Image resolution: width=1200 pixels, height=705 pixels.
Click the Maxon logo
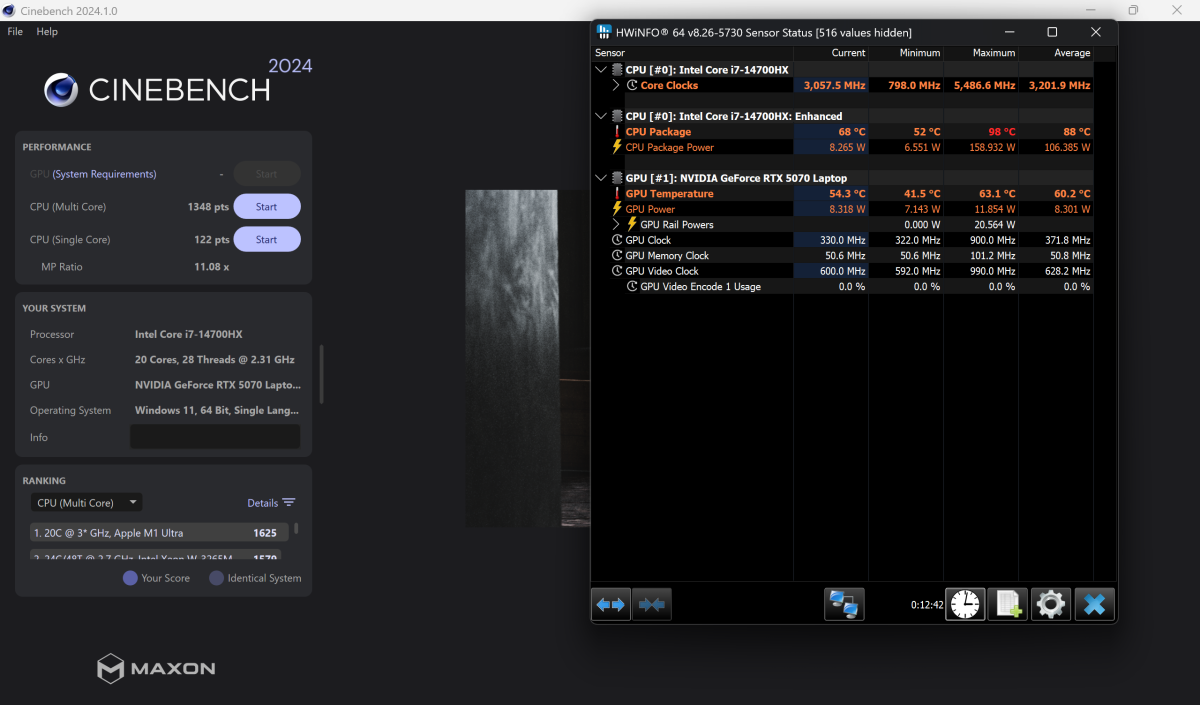(x=156, y=668)
